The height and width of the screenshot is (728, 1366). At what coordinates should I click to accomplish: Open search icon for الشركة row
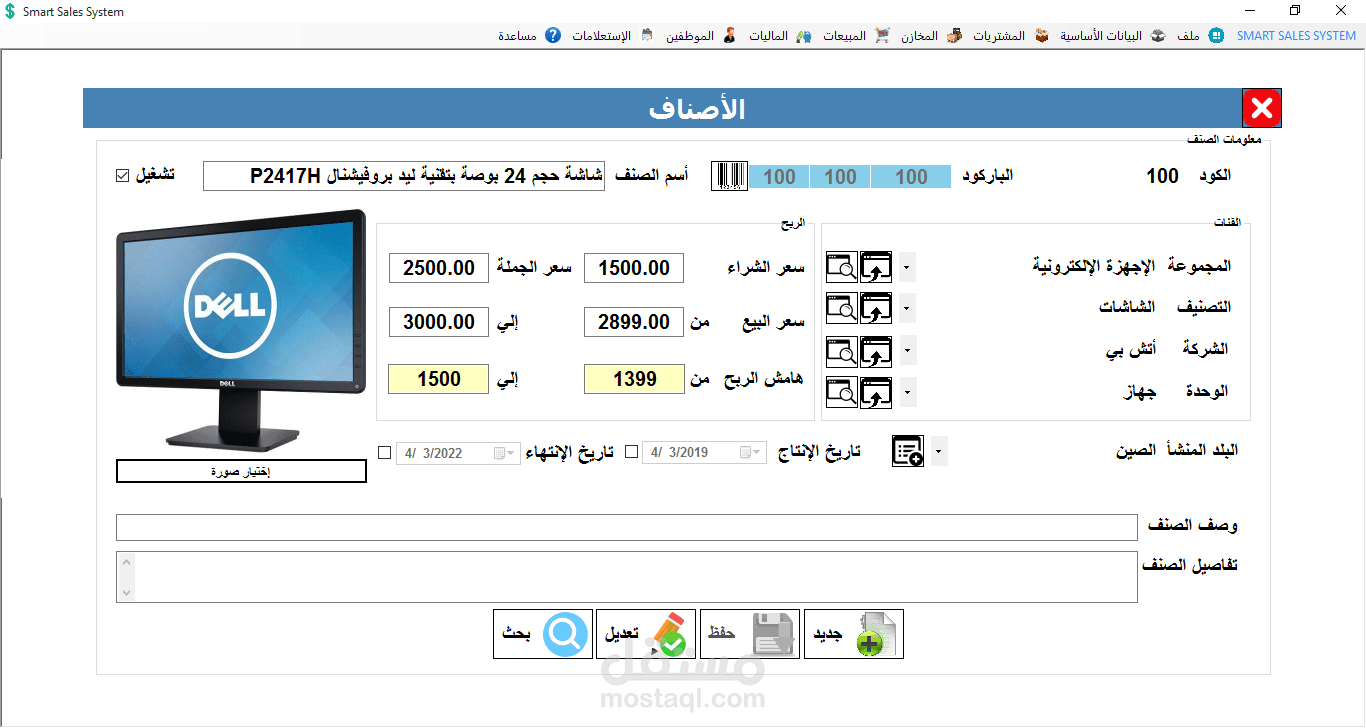tap(841, 350)
